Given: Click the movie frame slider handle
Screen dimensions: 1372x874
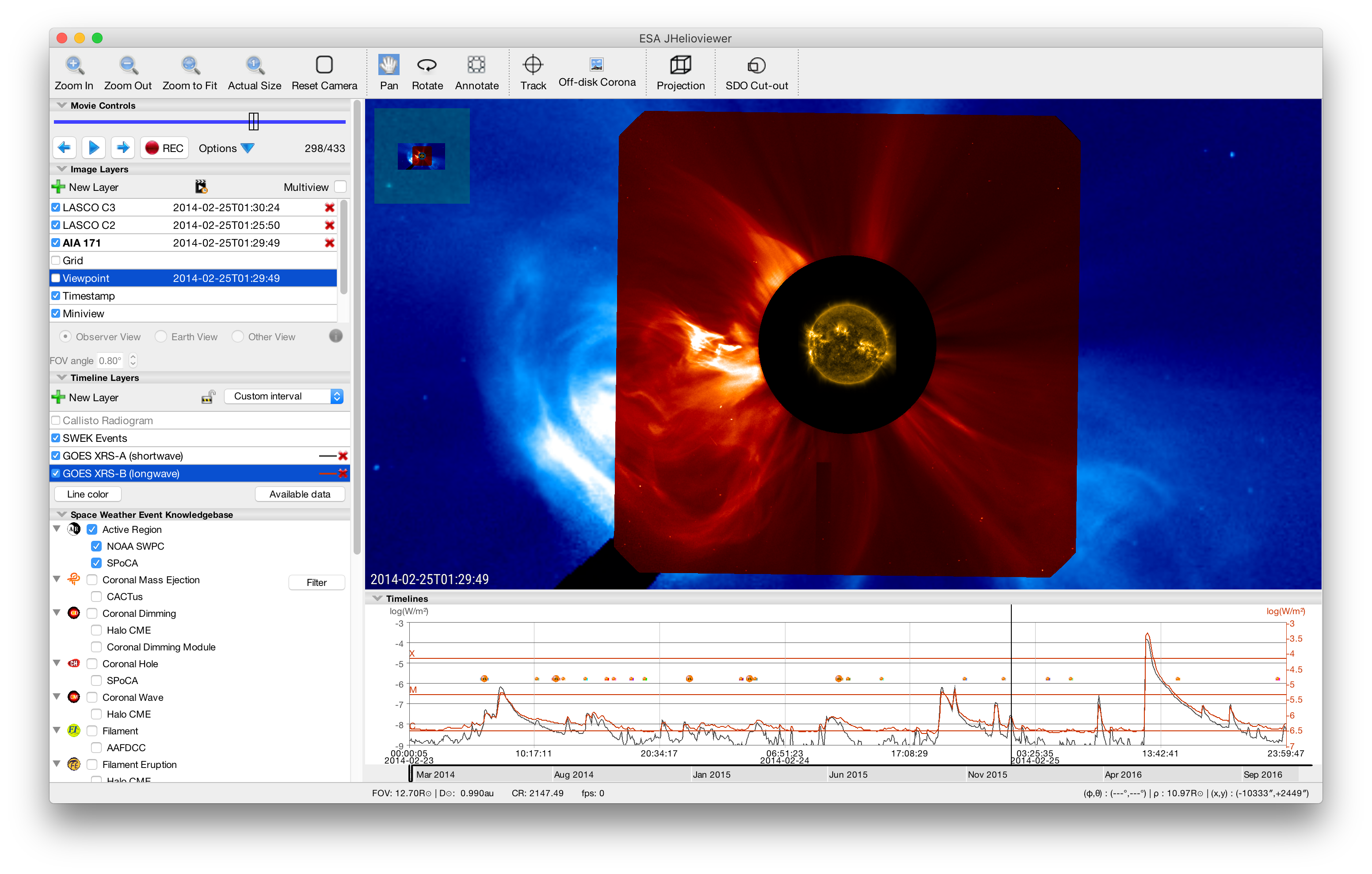Looking at the screenshot, I should coord(254,121).
